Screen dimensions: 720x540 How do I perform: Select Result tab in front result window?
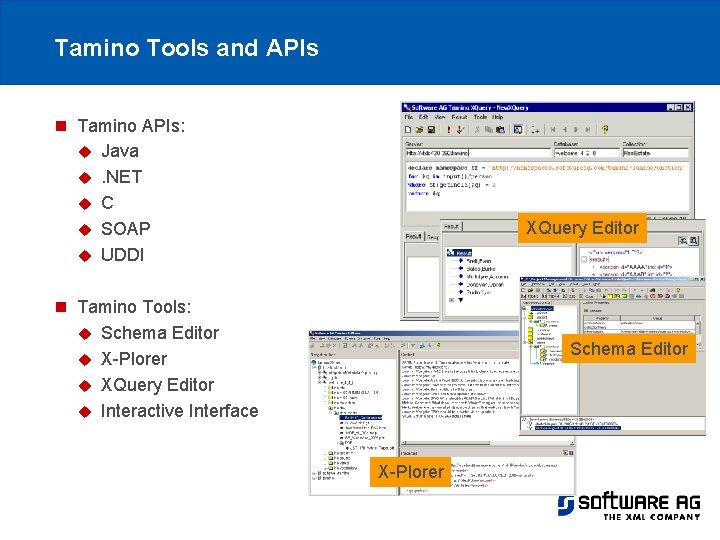(x=452, y=226)
